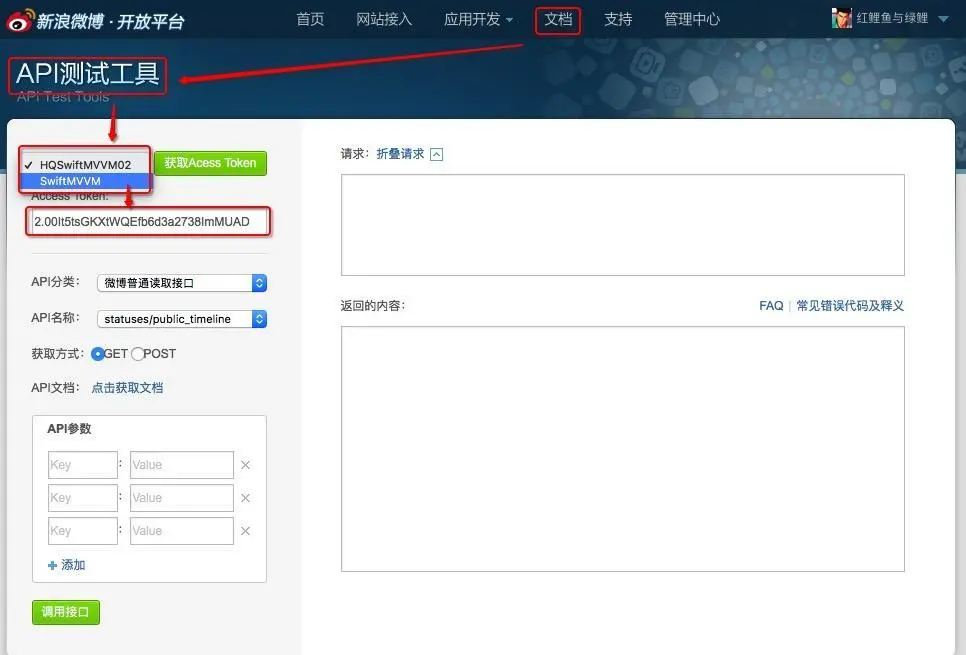This screenshot has width=966, height=655.
Task: Focus the second Key parameter field
Action: click(83, 498)
